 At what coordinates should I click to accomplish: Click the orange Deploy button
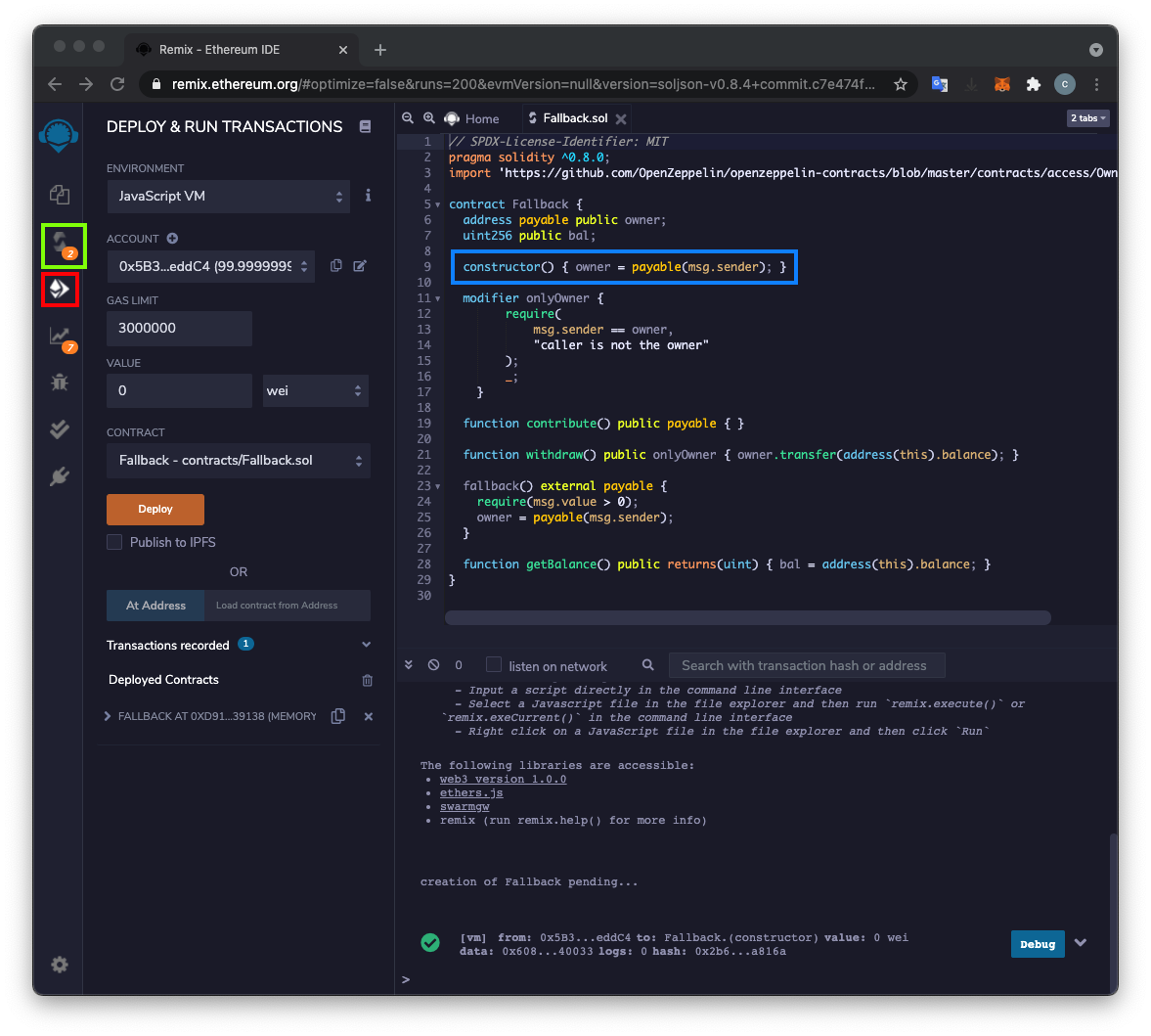[155, 509]
